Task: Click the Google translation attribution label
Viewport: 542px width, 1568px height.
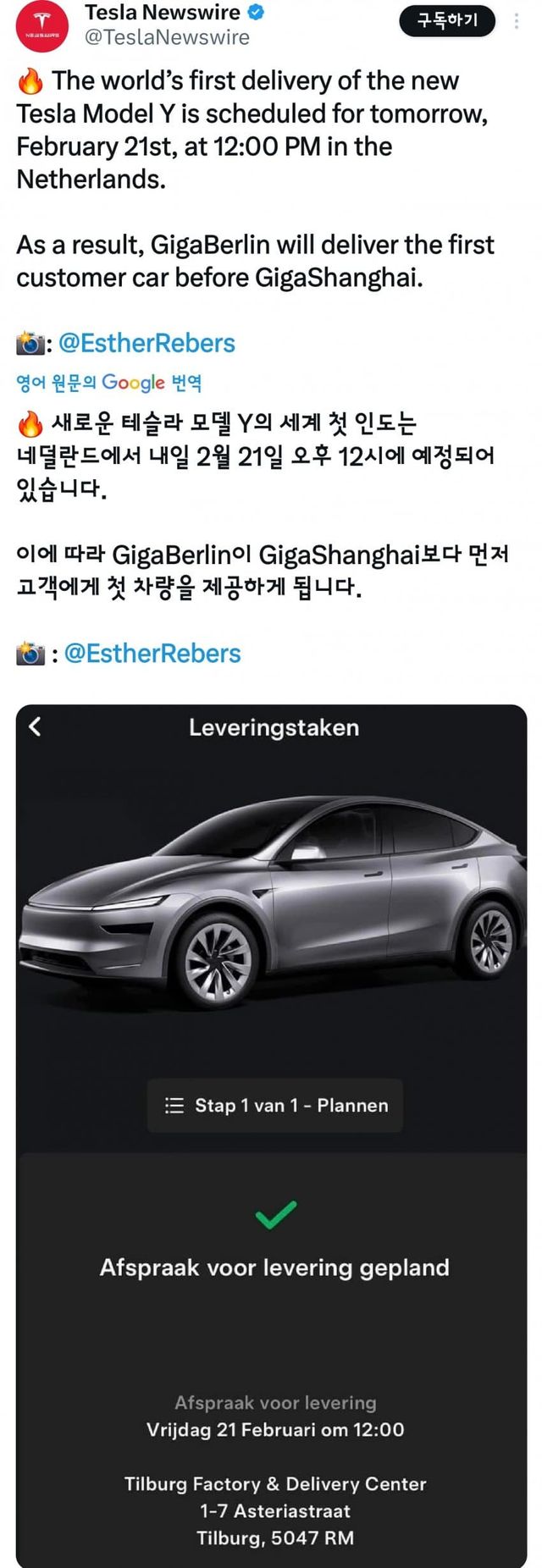Action: click(109, 383)
